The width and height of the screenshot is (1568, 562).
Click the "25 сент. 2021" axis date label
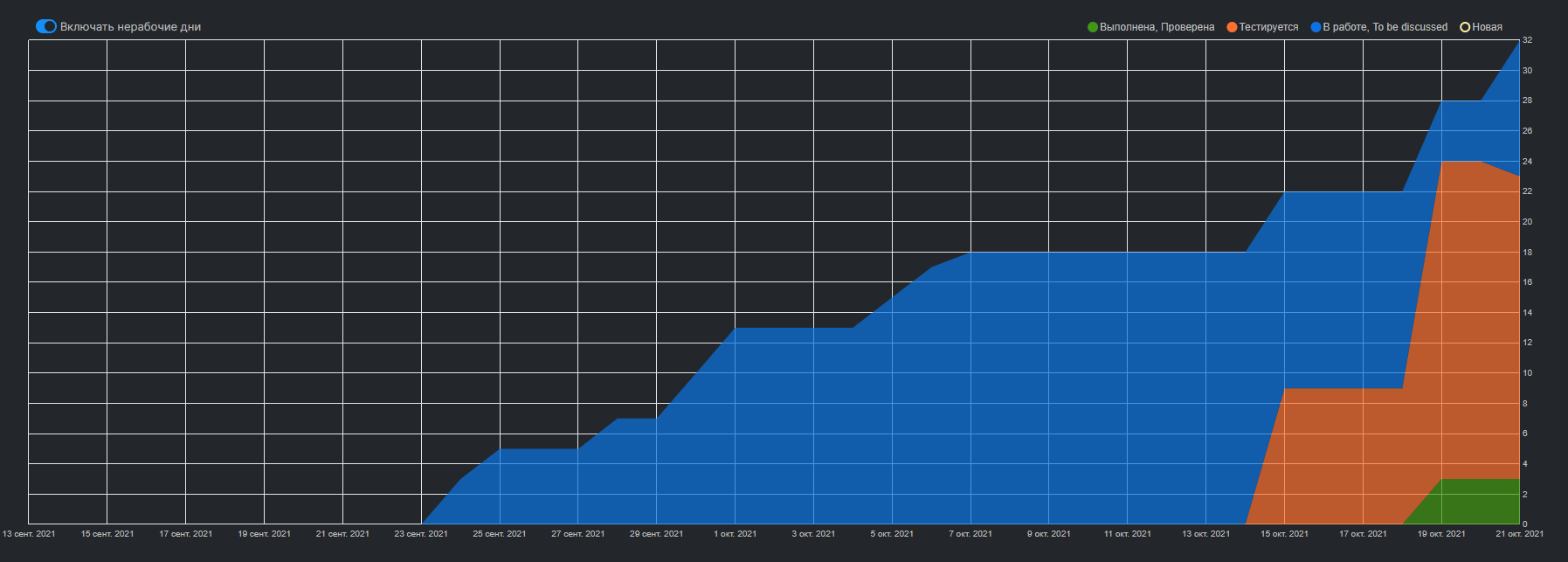pyautogui.click(x=500, y=533)
